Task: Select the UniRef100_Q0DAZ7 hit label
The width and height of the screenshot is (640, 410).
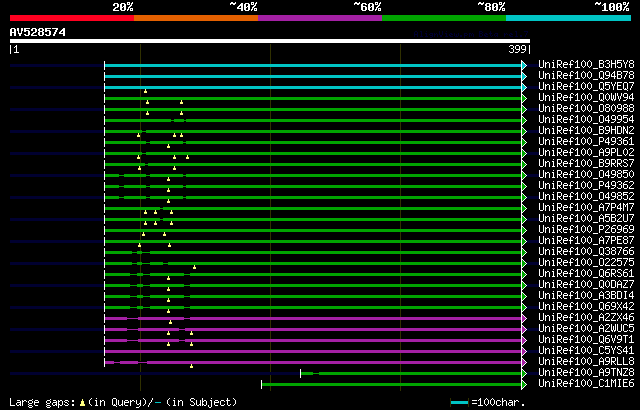Action: 586,285
